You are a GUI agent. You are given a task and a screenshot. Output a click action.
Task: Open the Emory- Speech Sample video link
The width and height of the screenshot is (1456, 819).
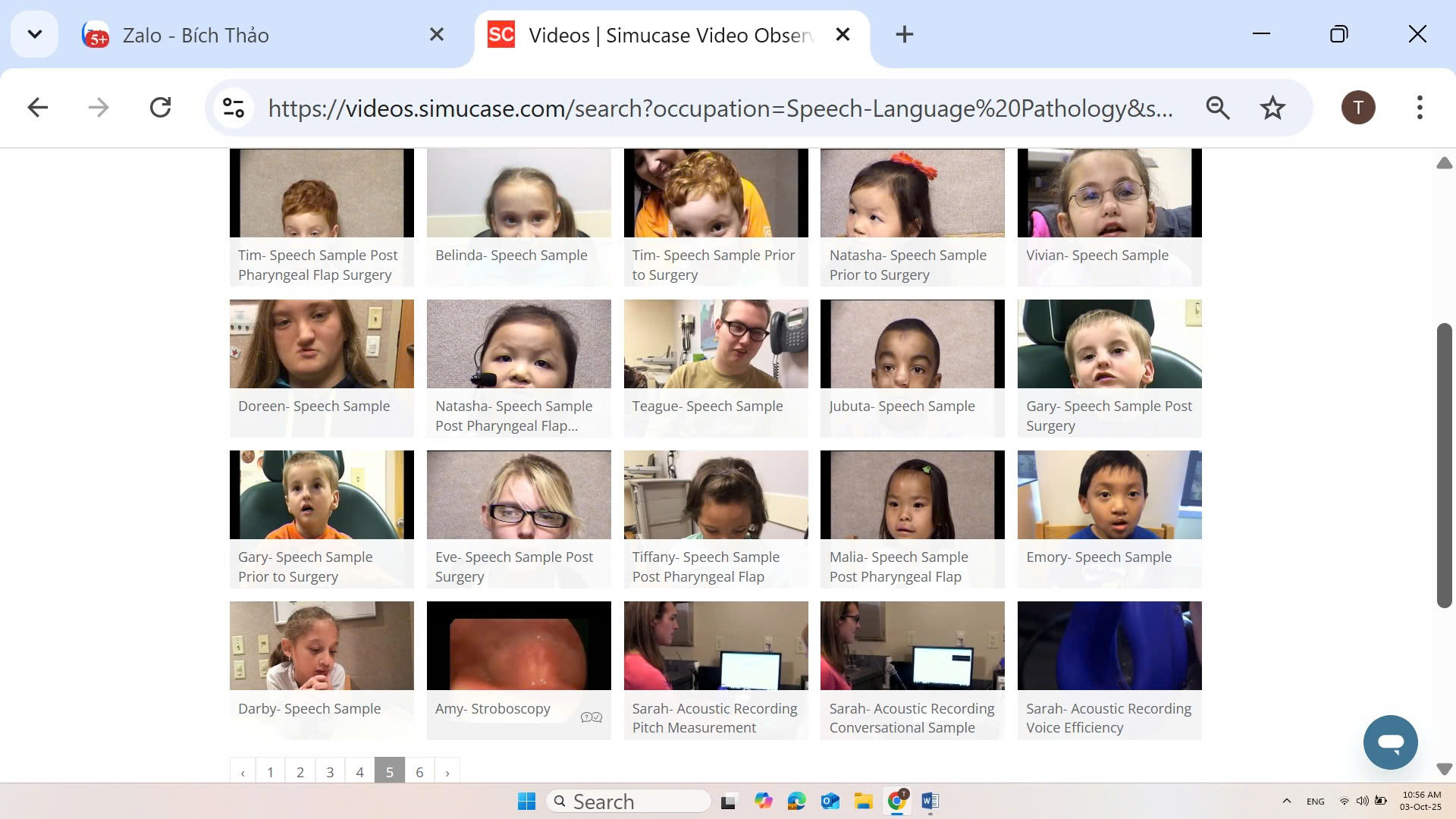(x=1098, y=557)
